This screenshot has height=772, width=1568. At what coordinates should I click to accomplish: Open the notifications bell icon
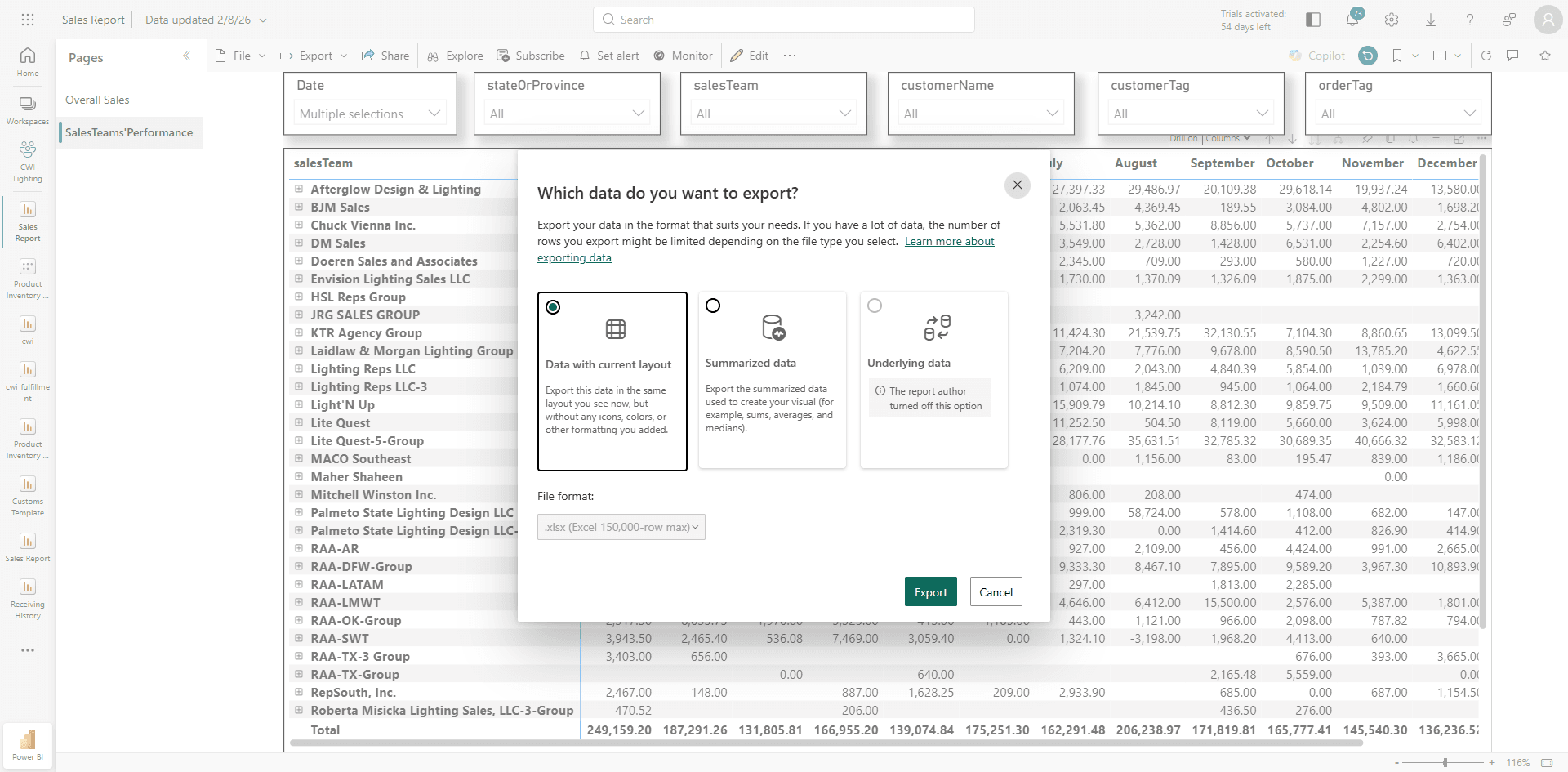[1352, 20]
